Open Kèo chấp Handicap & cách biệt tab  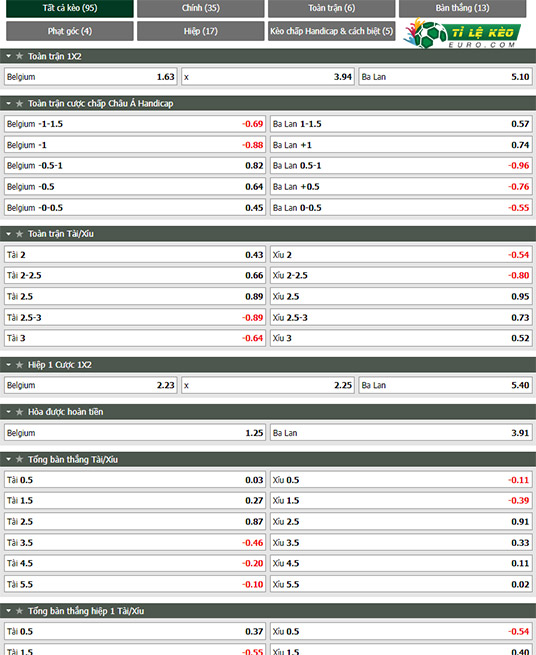click(x=331, y=31)
